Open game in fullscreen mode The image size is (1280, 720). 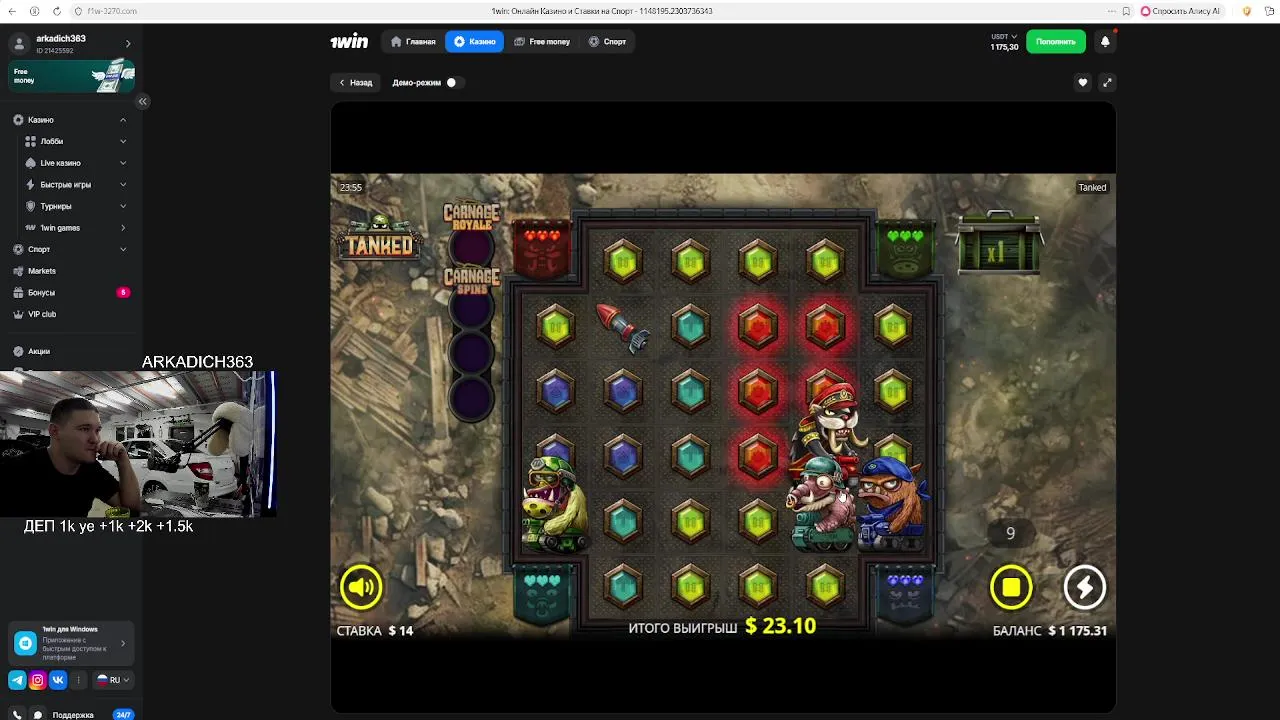click(x=1106, y=83)
